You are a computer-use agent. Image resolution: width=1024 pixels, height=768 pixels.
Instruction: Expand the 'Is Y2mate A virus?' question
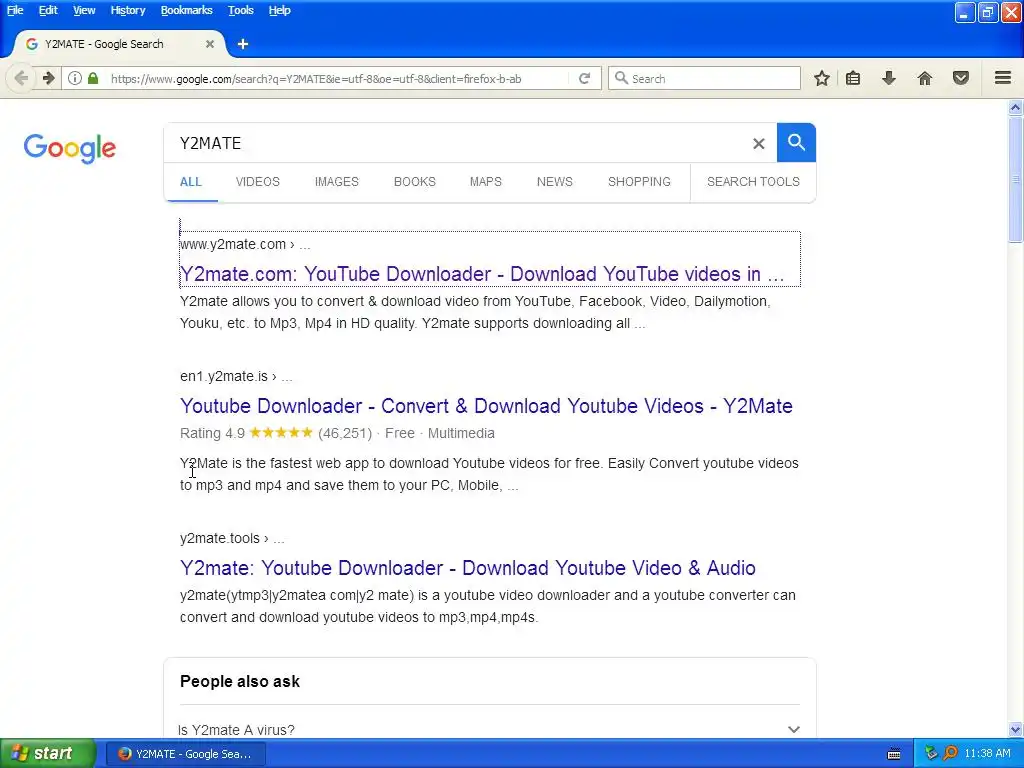click(490, 729)
